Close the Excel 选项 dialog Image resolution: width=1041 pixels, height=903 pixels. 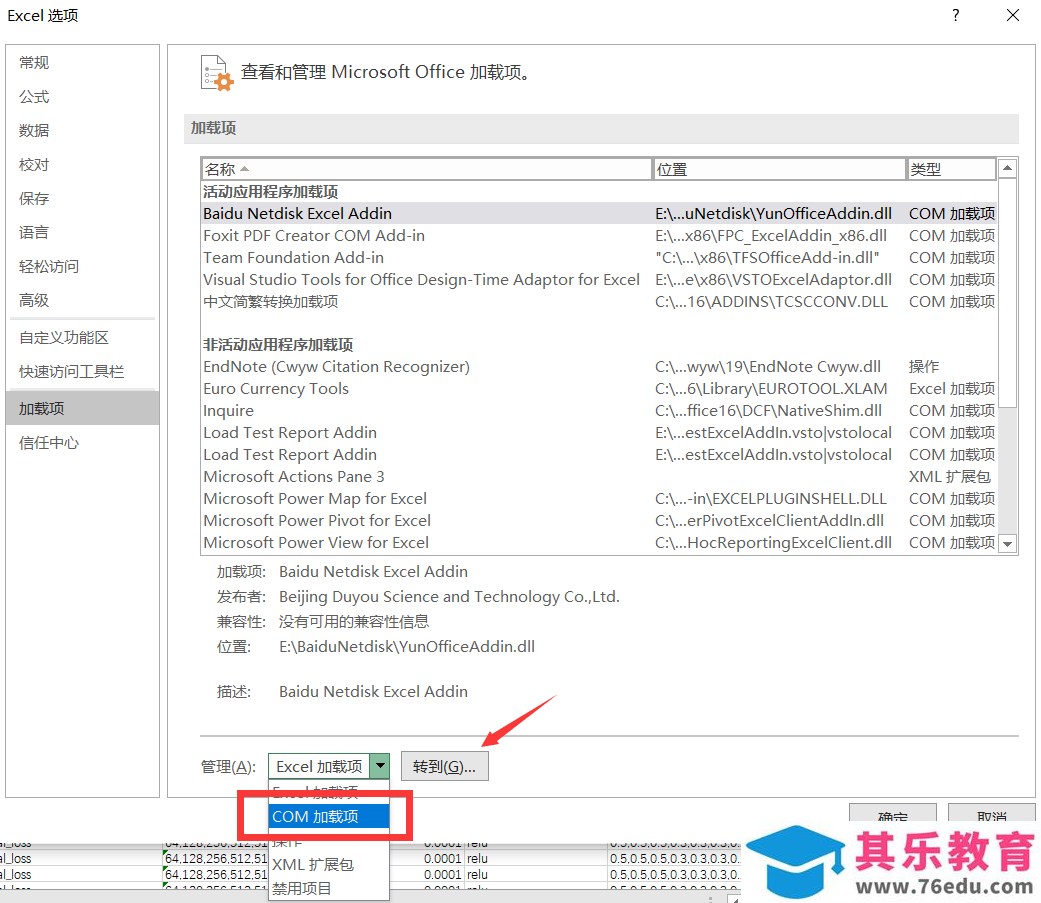(1012, 15)
